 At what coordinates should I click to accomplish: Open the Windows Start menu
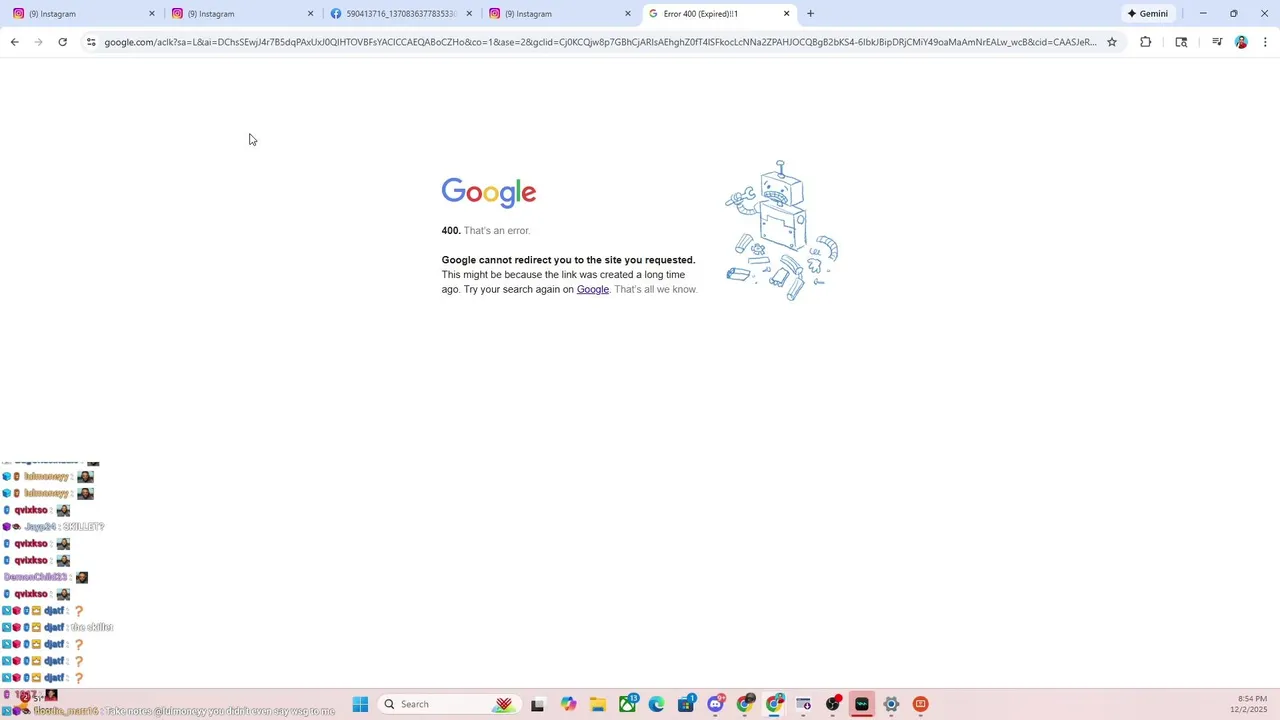point(360,704)
